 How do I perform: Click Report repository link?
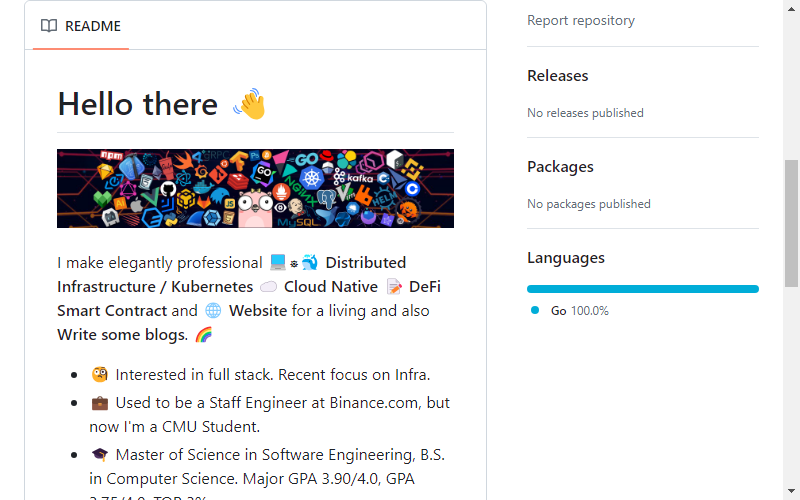coord(581,20)
